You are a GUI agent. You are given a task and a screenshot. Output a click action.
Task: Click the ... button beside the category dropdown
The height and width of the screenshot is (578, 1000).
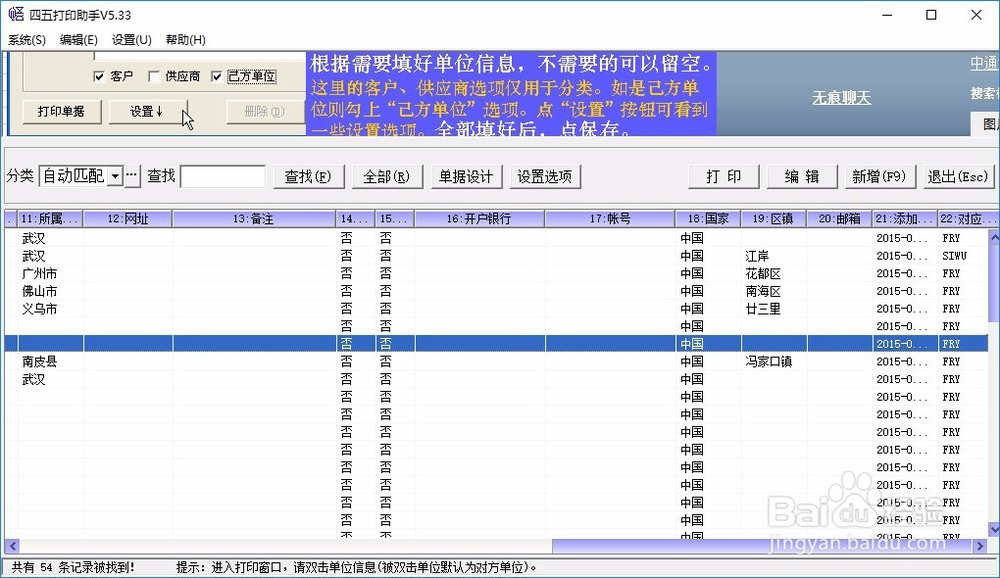[x=130, y=176]
